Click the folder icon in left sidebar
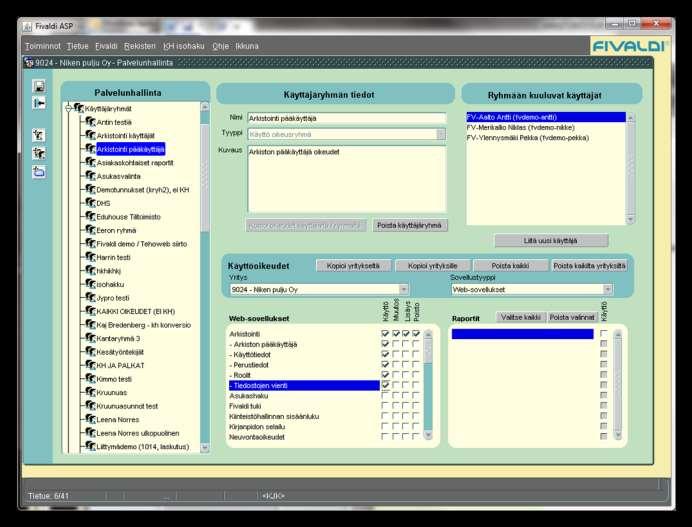Screen dimensions: 692x527 point(39,172)
